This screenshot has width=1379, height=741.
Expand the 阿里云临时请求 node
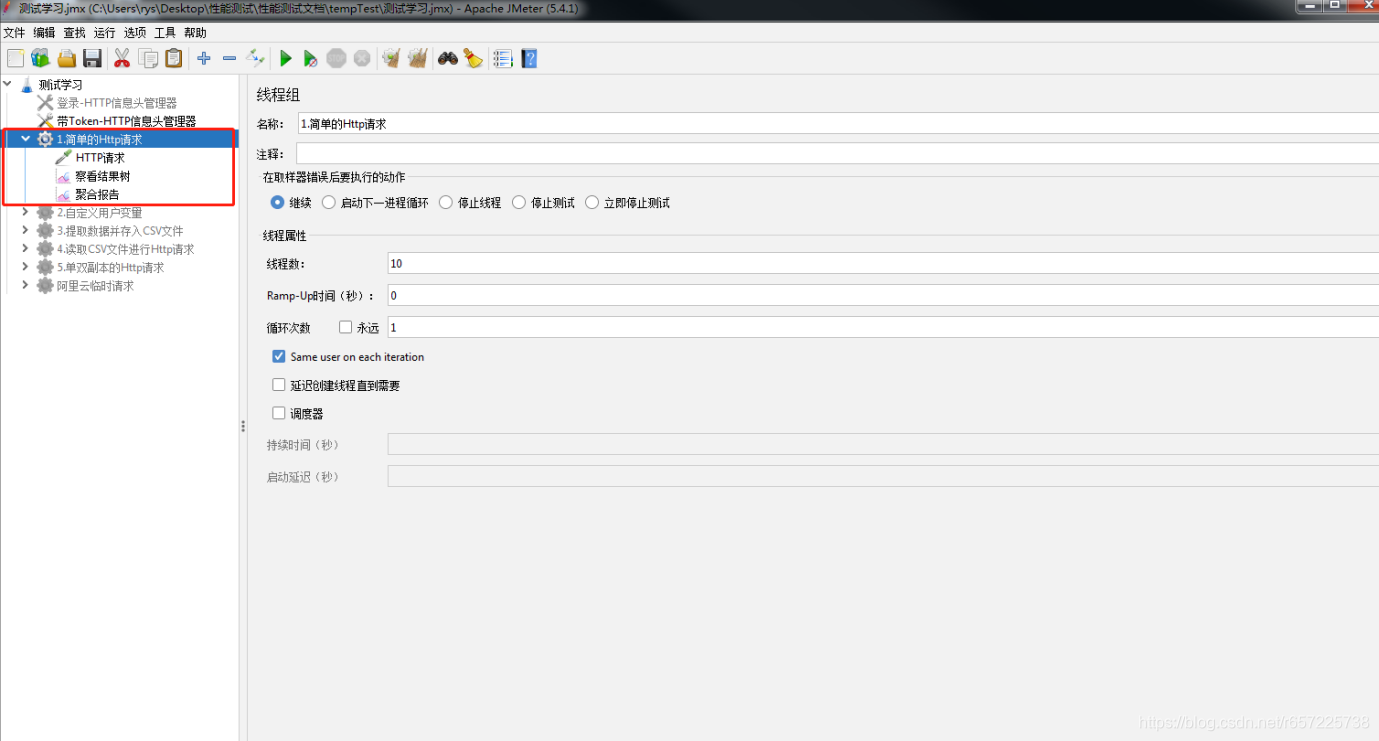click(x=26, y=285)
